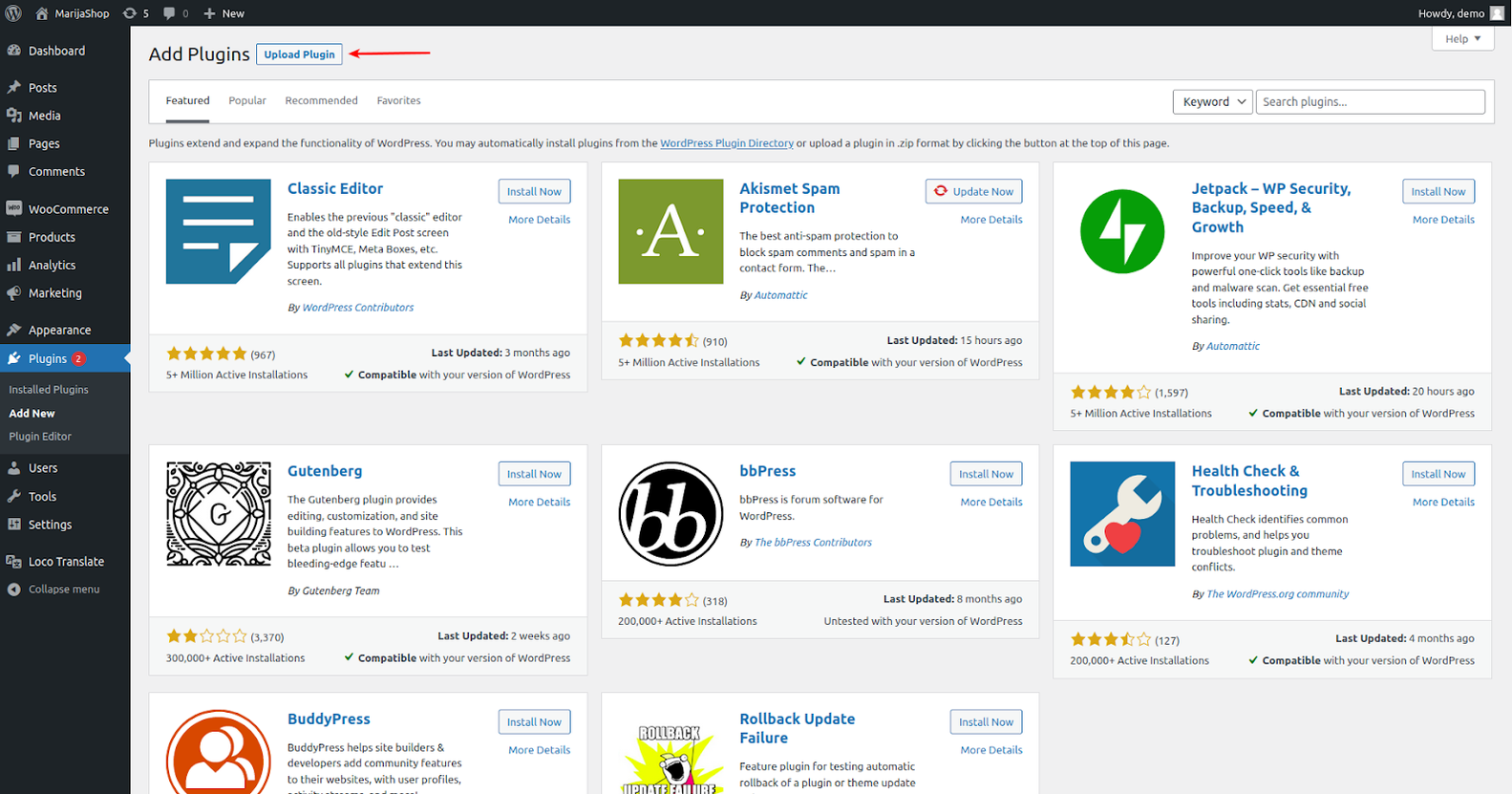Screen dimensions: 1512x794
Task: Switch to the Recommended tab
Action: (x=321, y=100)
